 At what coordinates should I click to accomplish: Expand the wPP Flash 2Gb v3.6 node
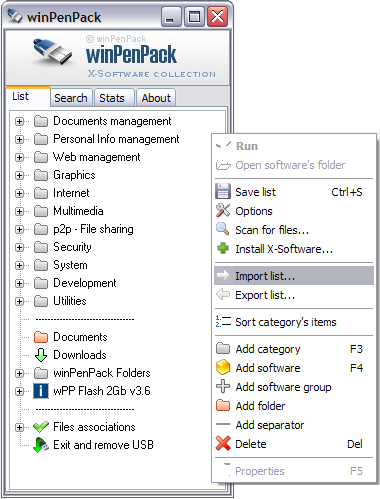20,392
